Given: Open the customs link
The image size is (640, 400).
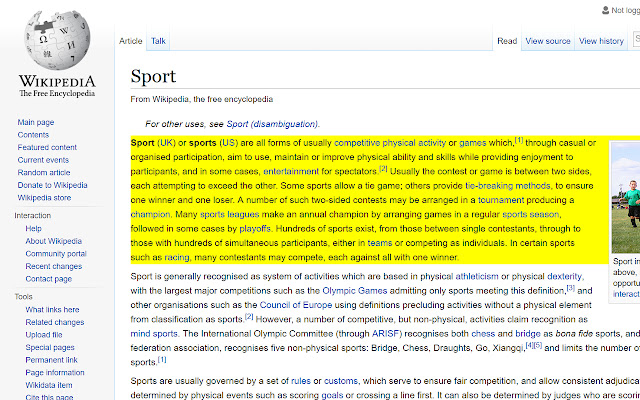Looking at the screenshot, I should (x=341, y=381).
